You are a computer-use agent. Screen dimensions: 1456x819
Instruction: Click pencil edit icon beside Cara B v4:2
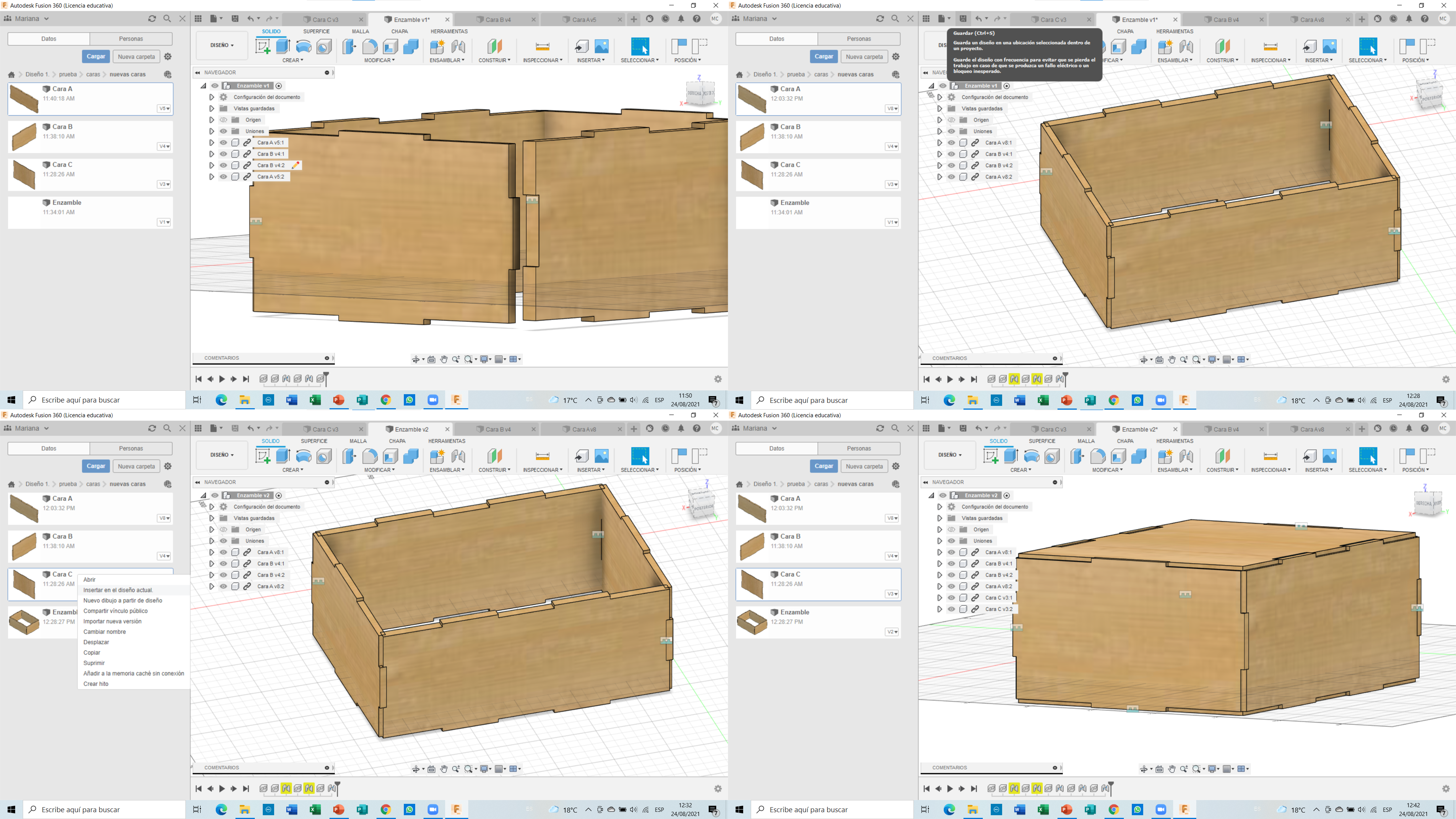[295, 165]
